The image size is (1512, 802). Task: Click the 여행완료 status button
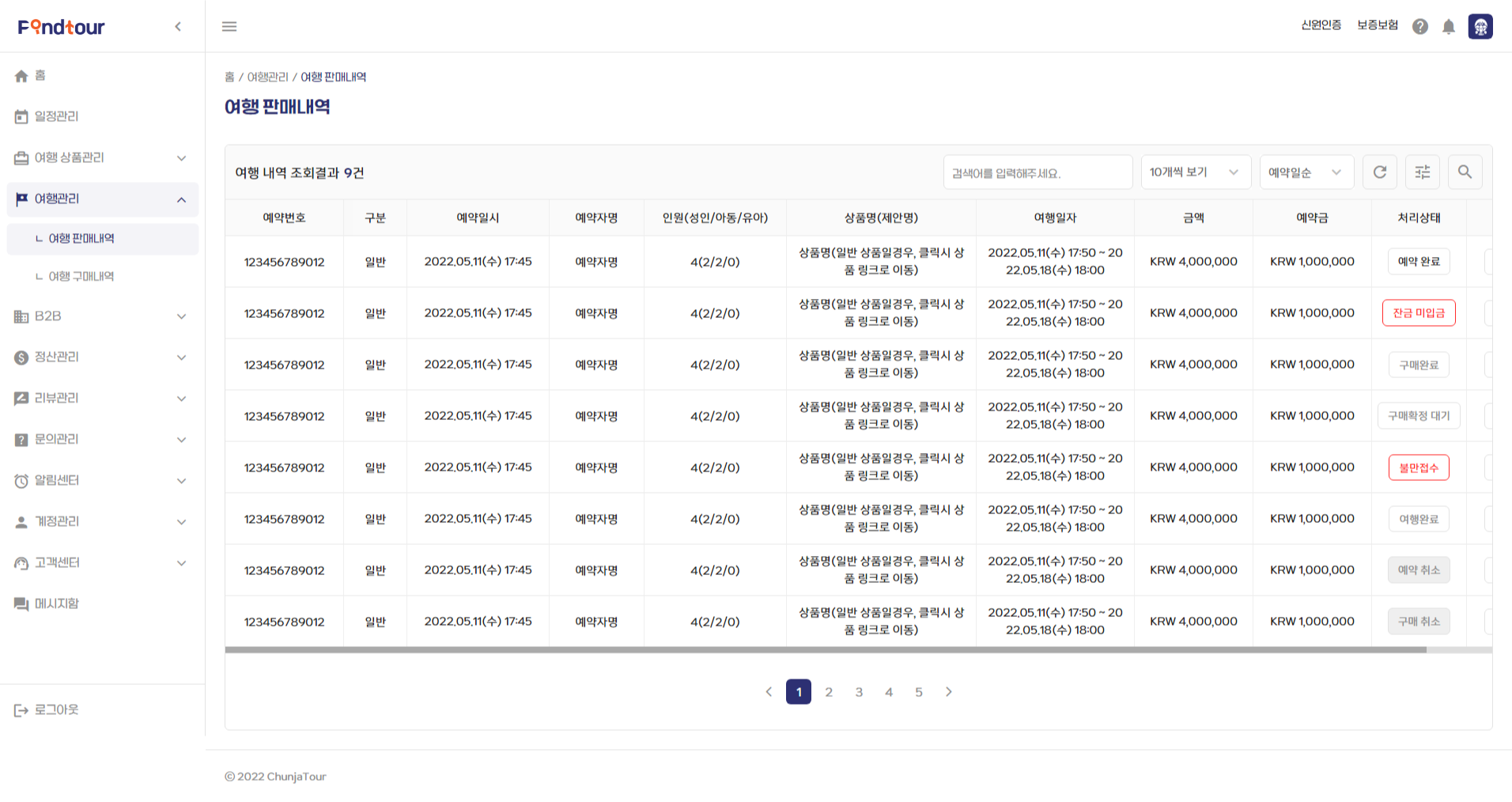pos(1419,519)
